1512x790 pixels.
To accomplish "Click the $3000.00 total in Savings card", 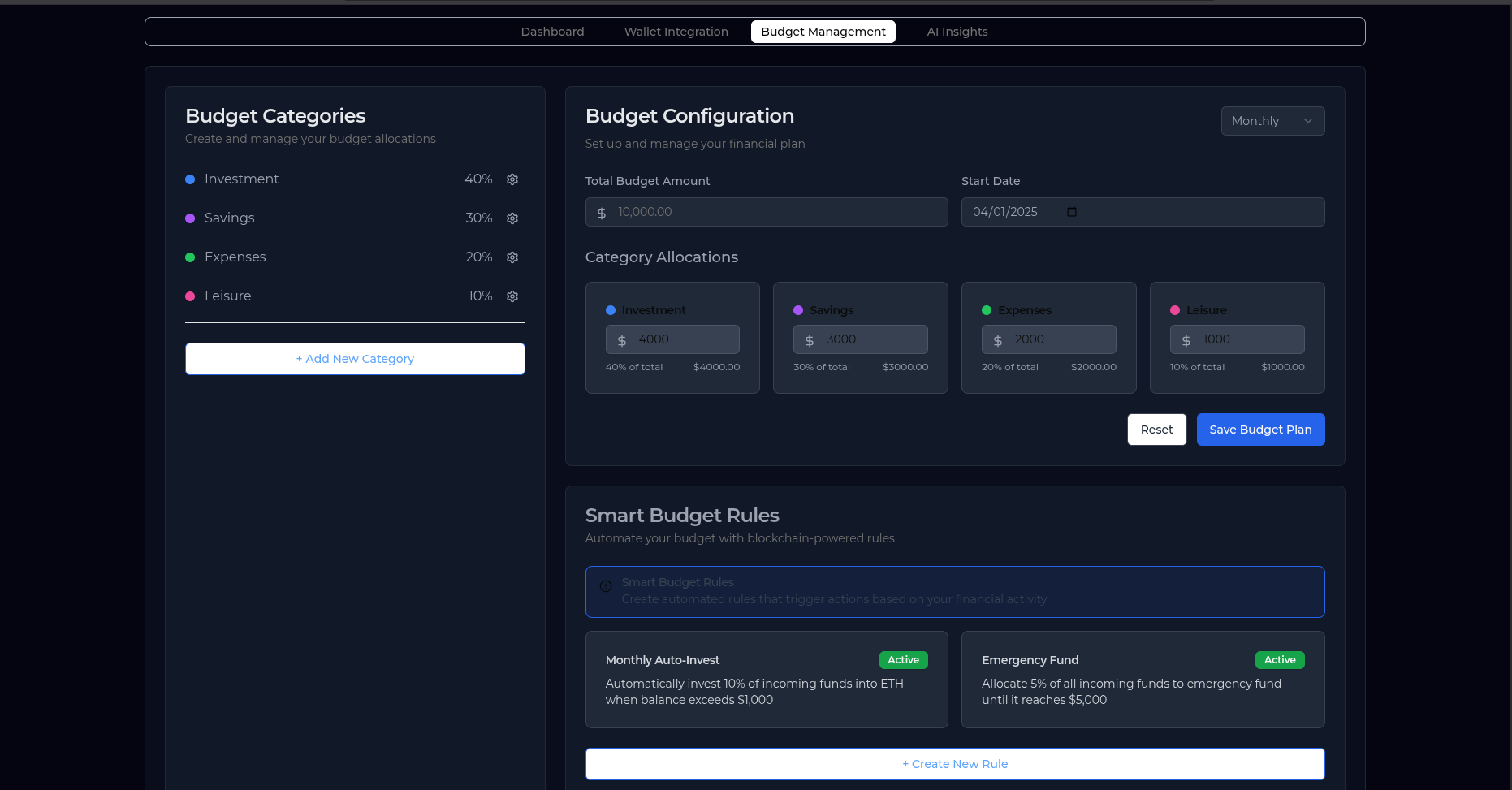I will [905, 367].
